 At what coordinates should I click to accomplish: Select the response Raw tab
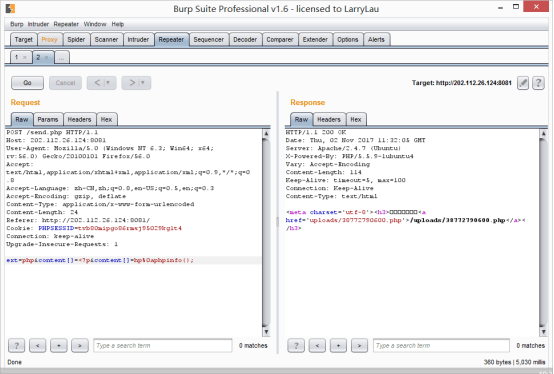pyautogui.click(x=301, y=120)
